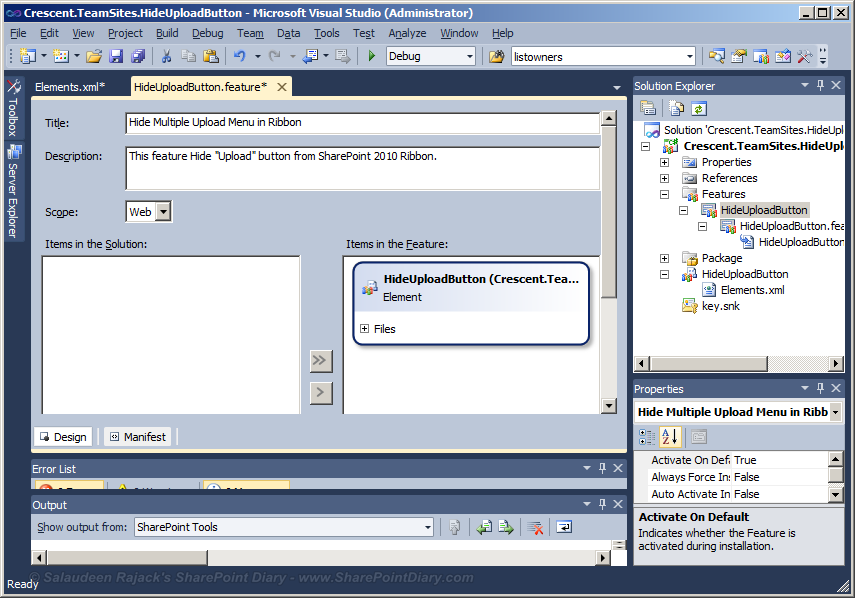This screenshot has width=855, height=598.
Task: Toggle word wrap in Output window
Action: [564, 527]
